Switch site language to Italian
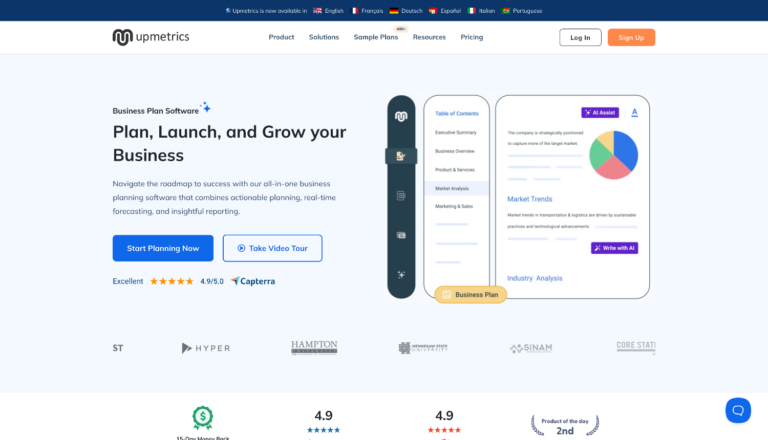 pyautogui.click(x=486, y=11)
